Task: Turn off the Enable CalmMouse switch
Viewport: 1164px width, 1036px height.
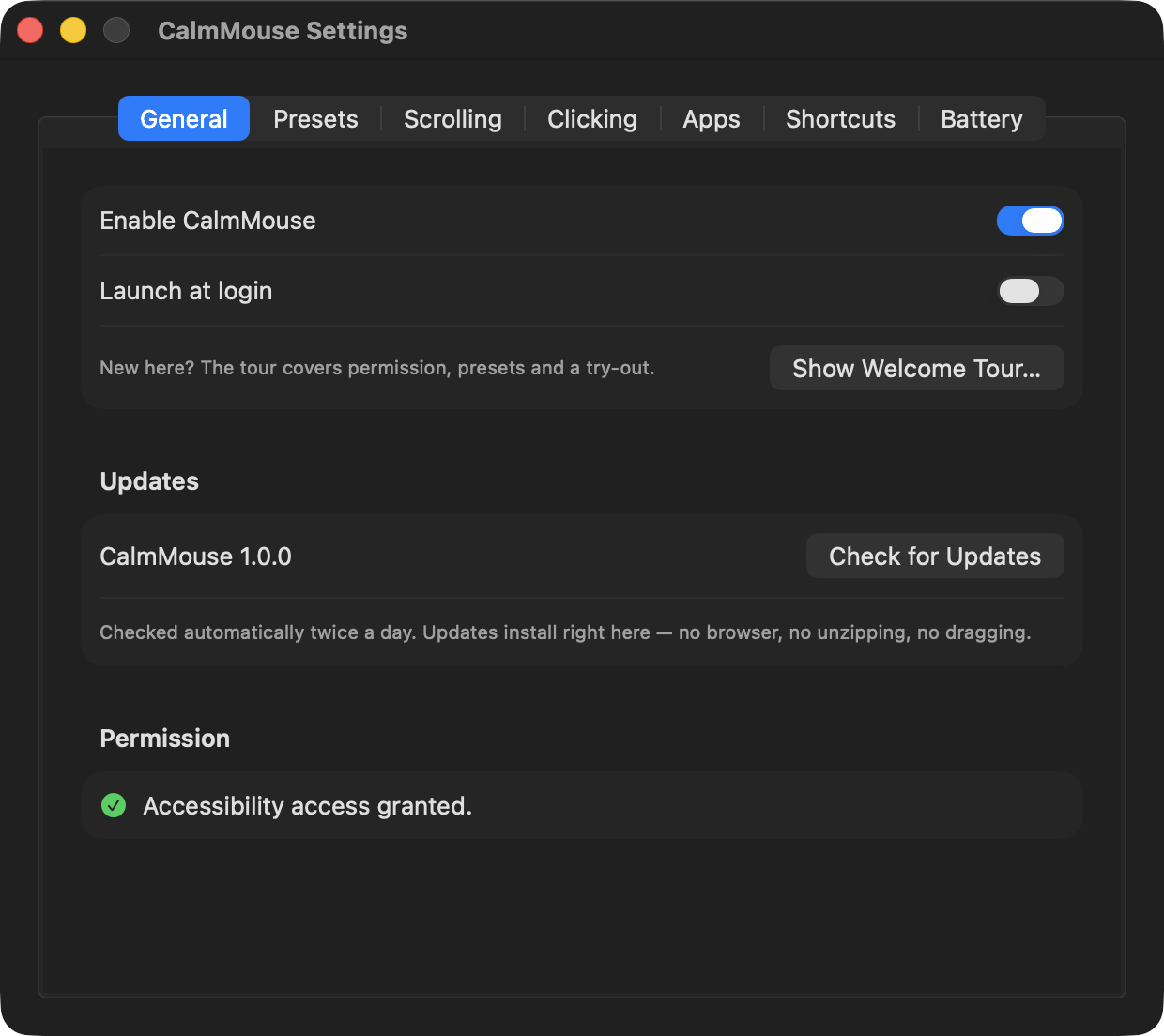Action: (1030, 221)
